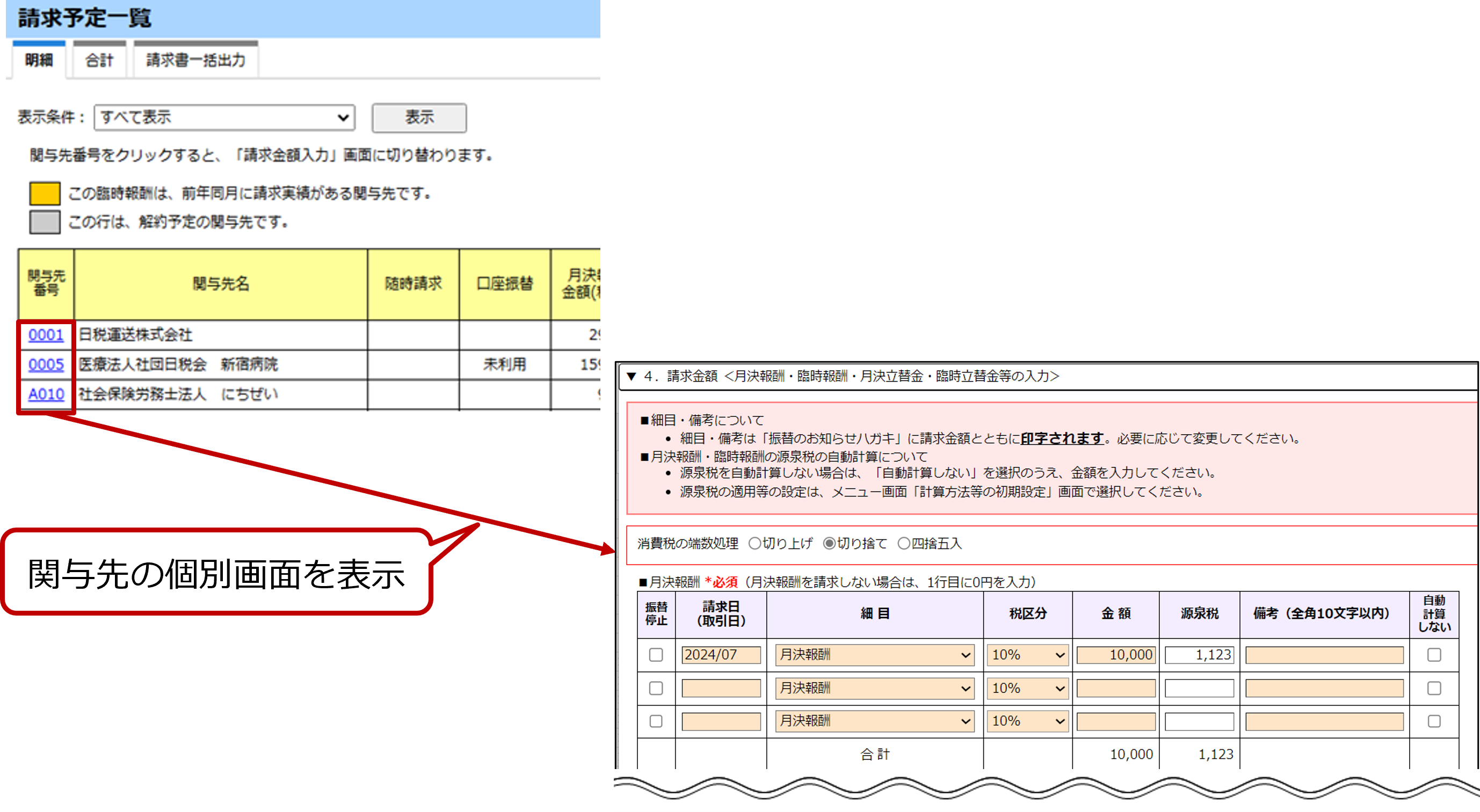
Task: Select 切り上げ rounding radio button
Action: click(754, 543)
